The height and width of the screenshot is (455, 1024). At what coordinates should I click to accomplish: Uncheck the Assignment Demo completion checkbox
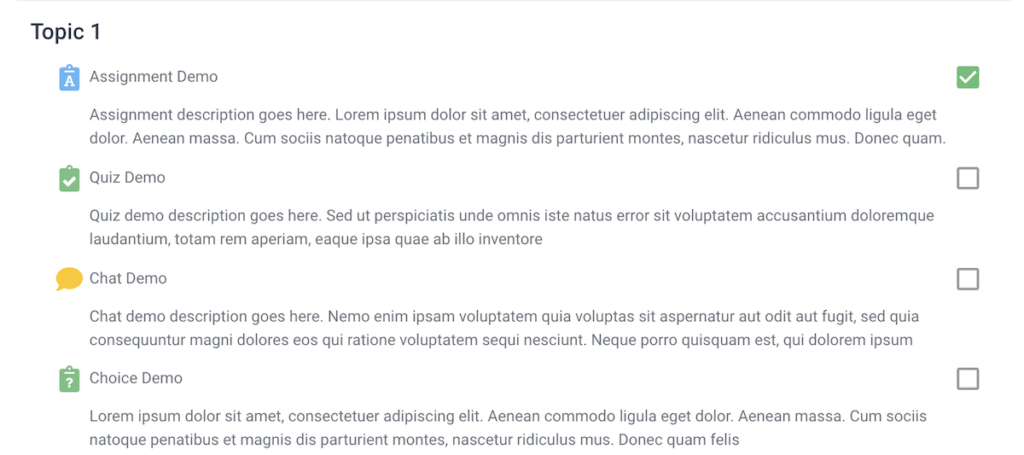(967, 78)
